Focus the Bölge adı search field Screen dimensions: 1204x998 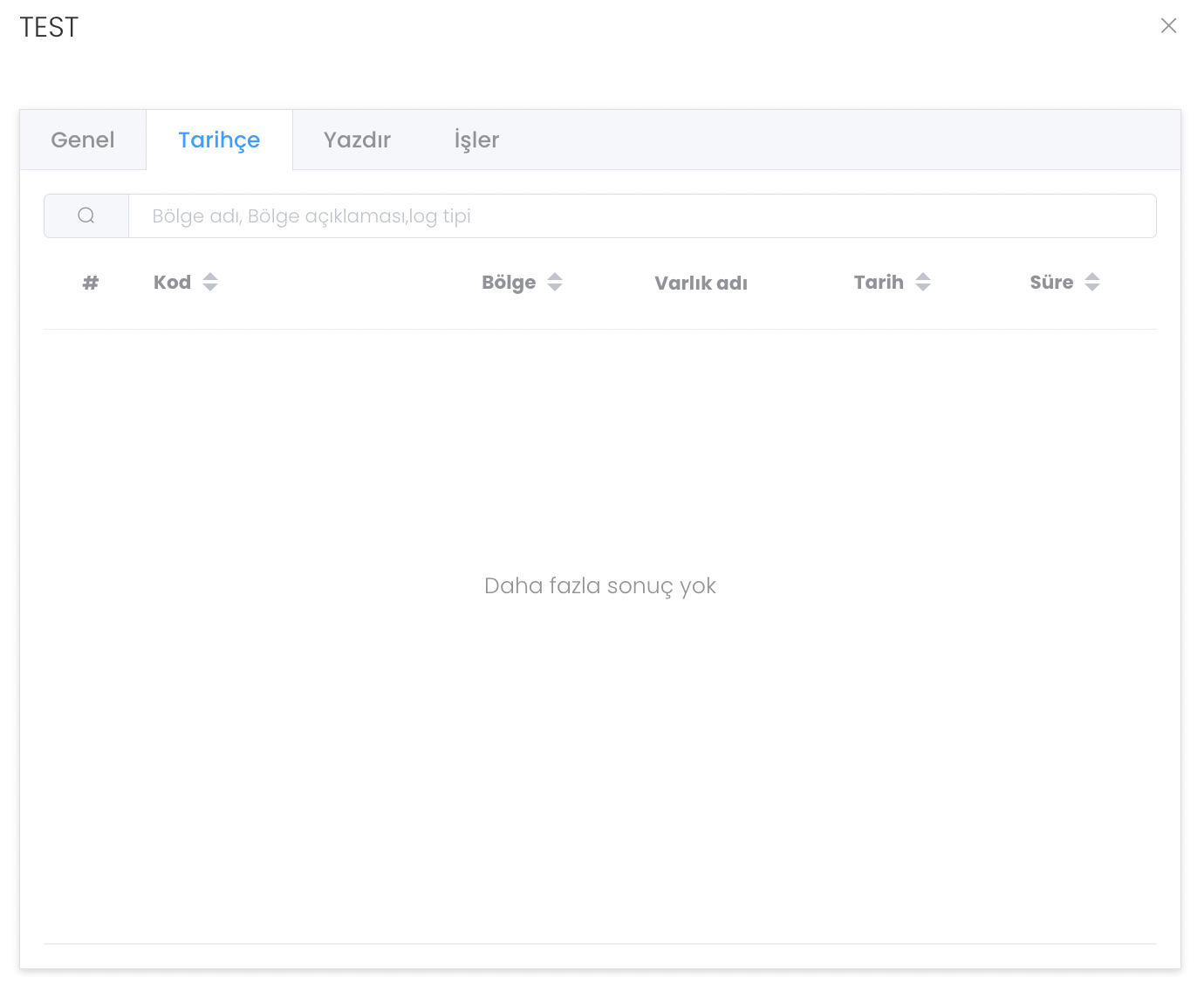641,215
